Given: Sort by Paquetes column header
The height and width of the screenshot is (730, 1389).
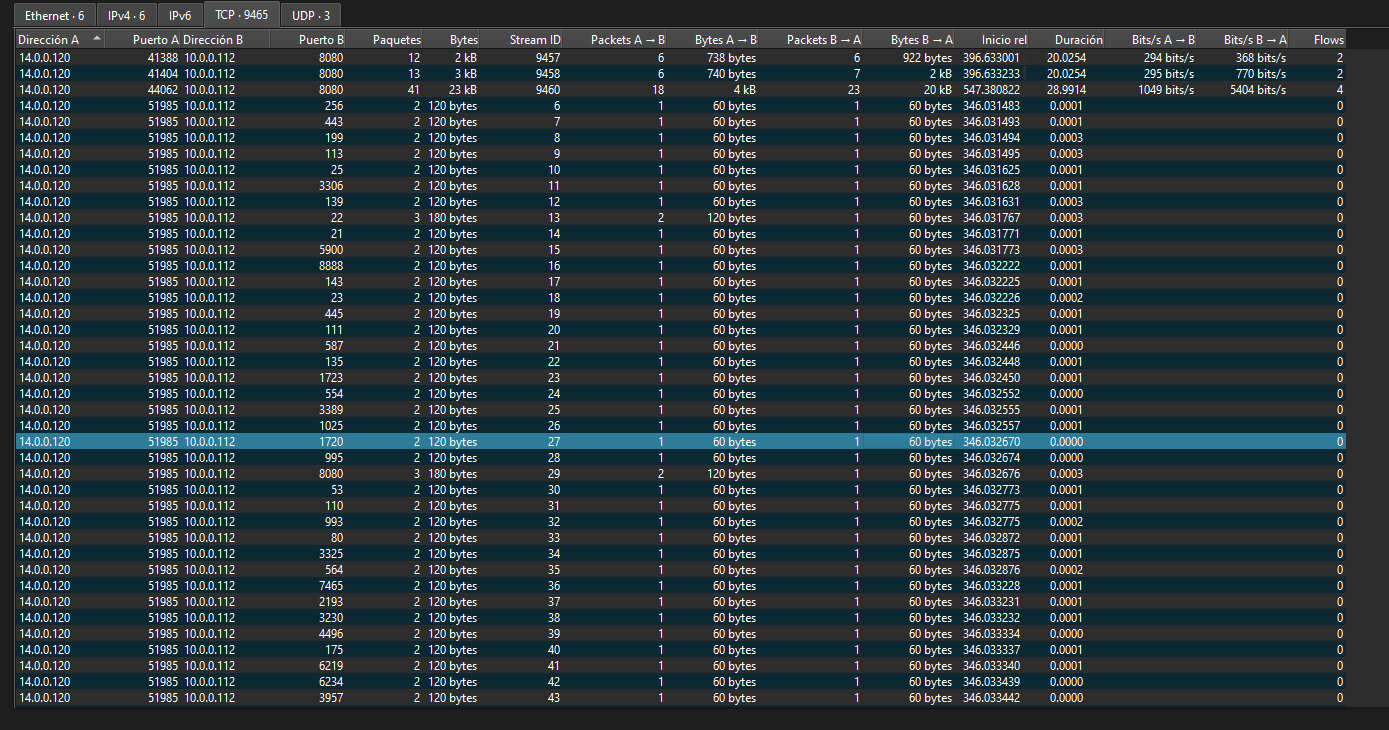Looking at the screenshot, I should [396, 40].
